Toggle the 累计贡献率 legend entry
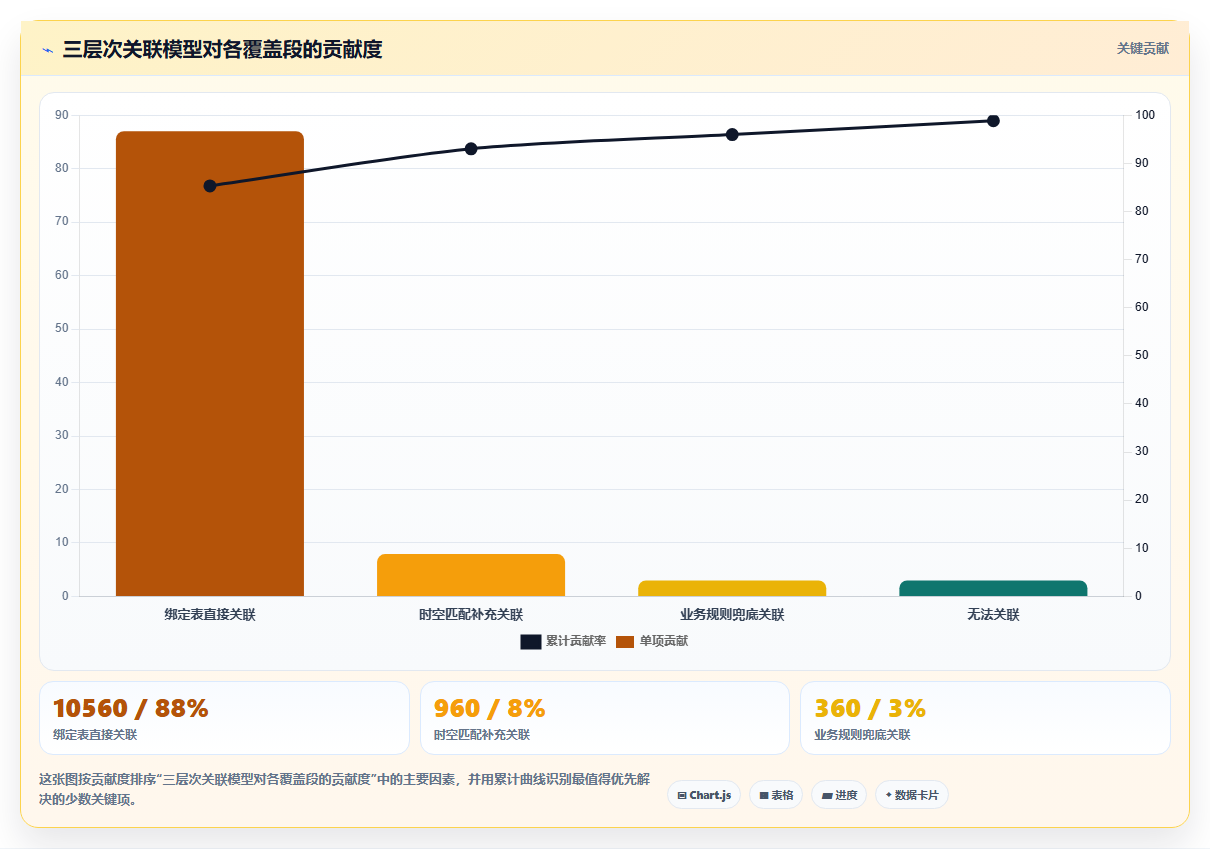 (x=563, y=641)
